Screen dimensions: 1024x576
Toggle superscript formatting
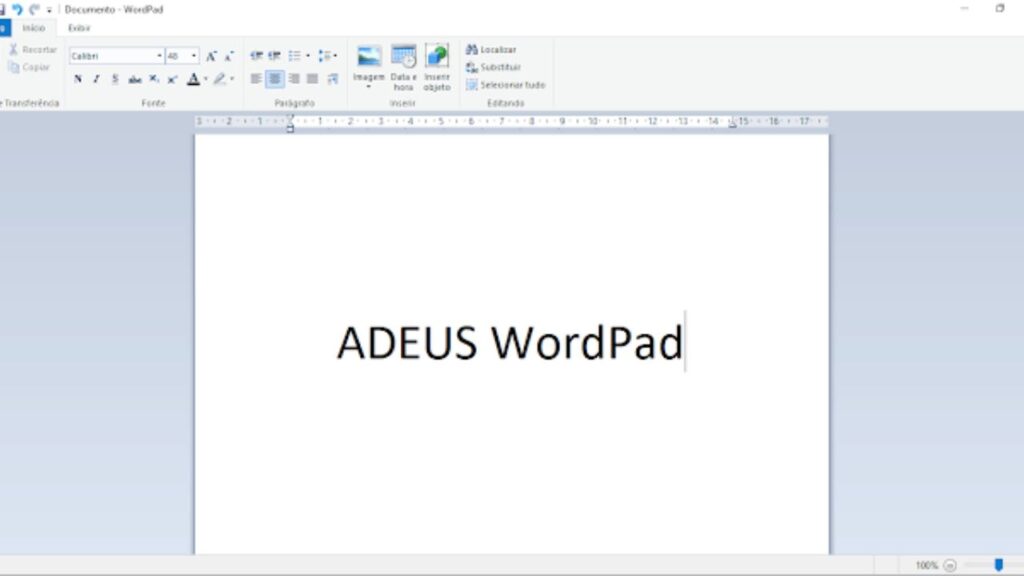tap(172, 79)
